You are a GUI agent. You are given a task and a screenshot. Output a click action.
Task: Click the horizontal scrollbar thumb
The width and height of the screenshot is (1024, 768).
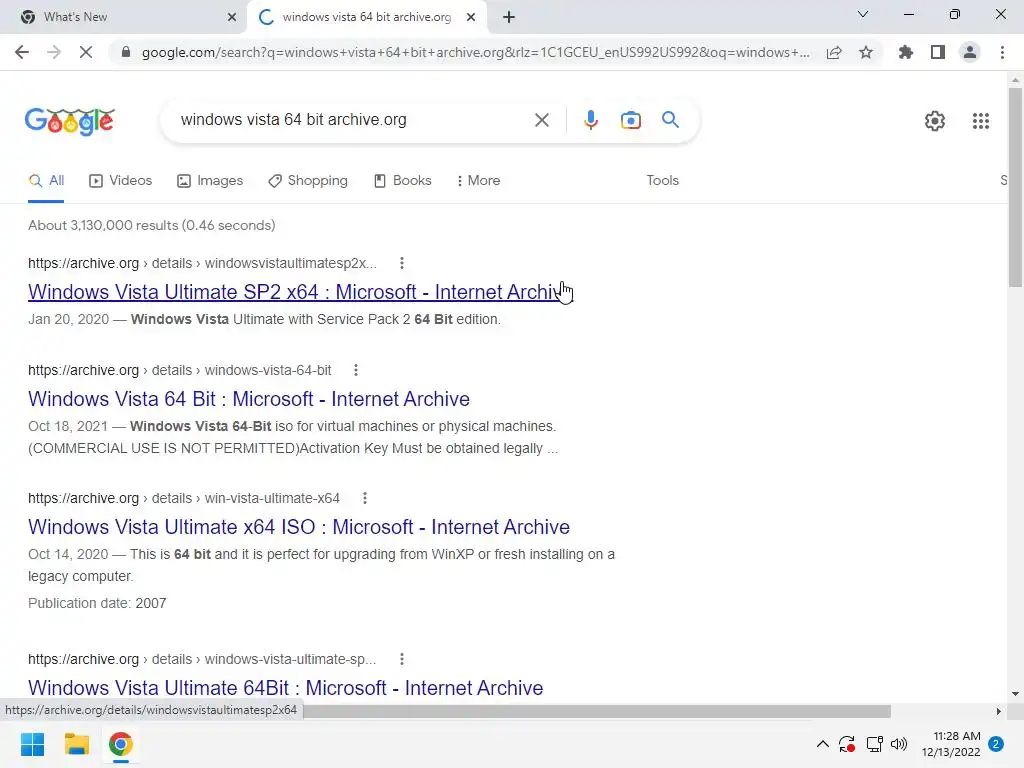(x=597, y=711)
